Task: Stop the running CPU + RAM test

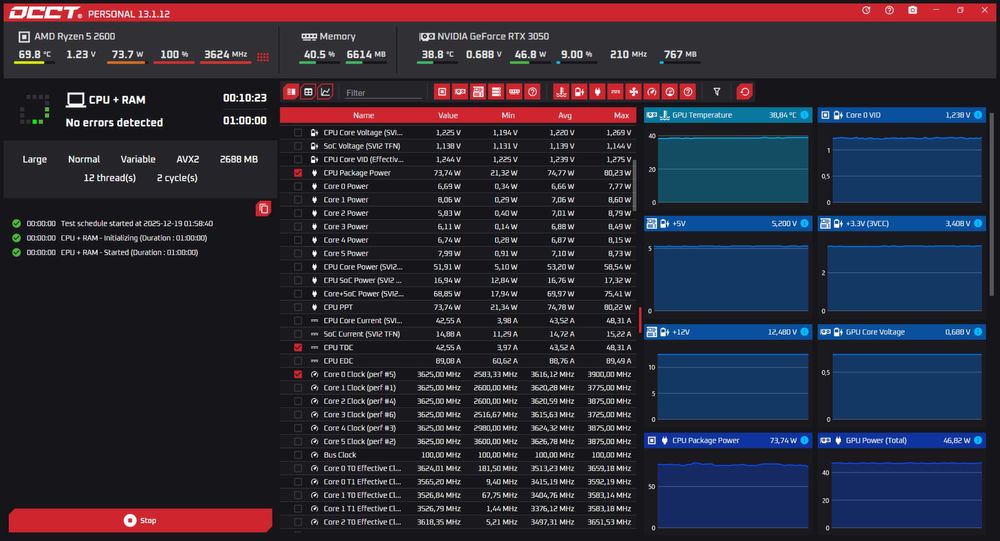Action: (x=140, y=521)
